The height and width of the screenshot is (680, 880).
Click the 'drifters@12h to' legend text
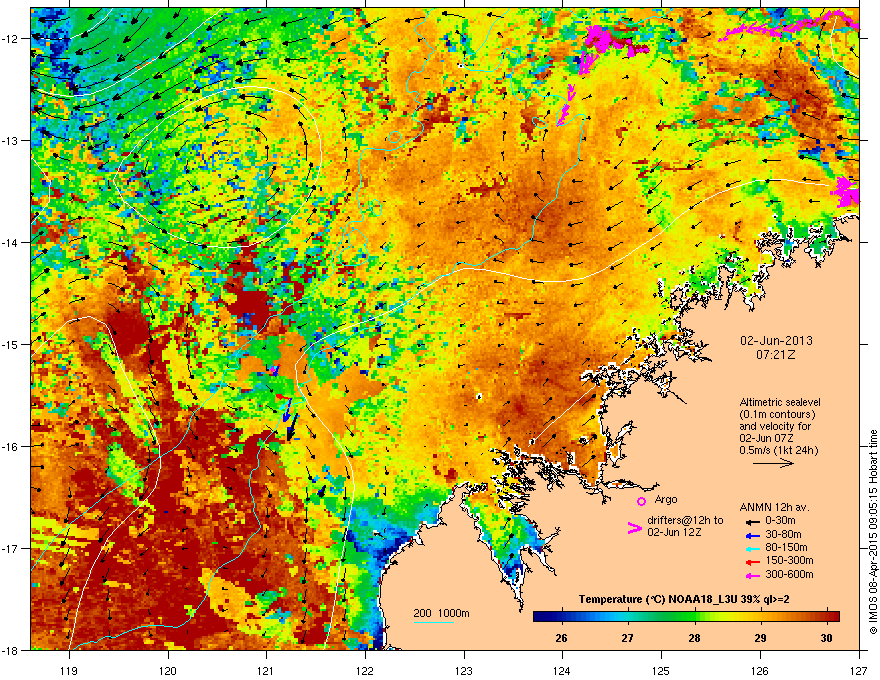pos(685,521)
